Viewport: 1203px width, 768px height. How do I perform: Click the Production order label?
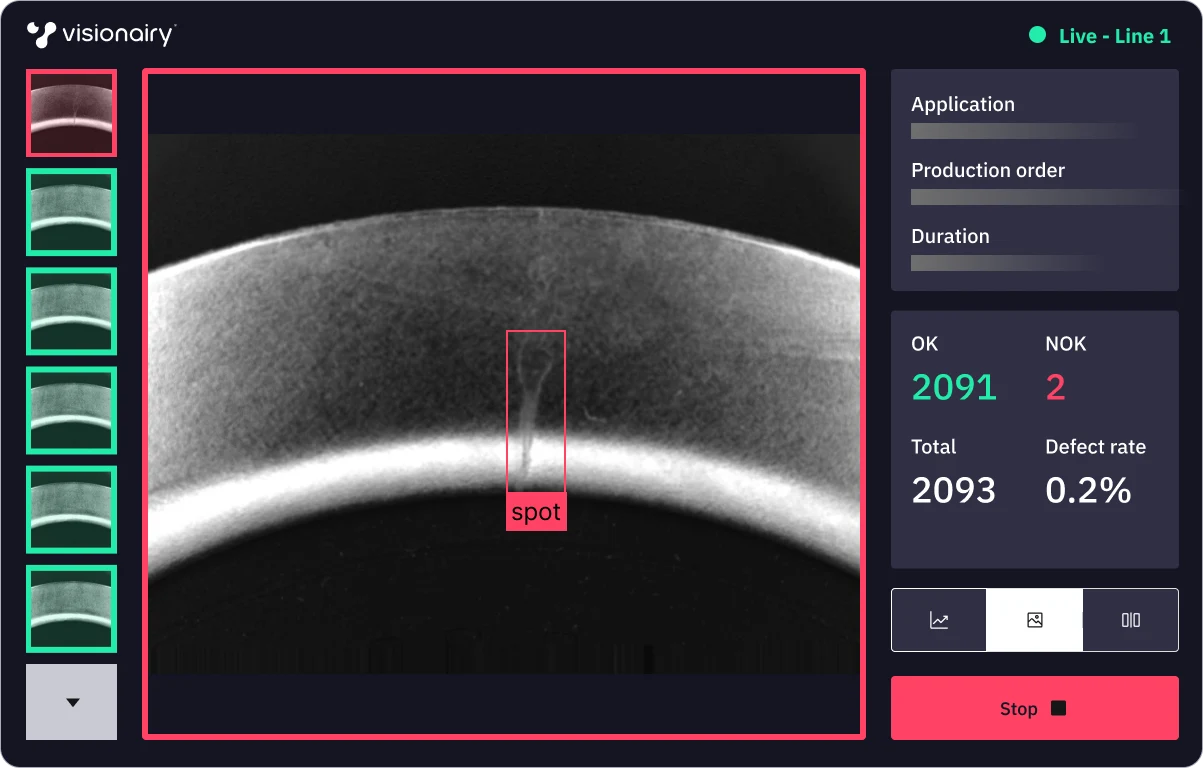(x=988, y=170)
